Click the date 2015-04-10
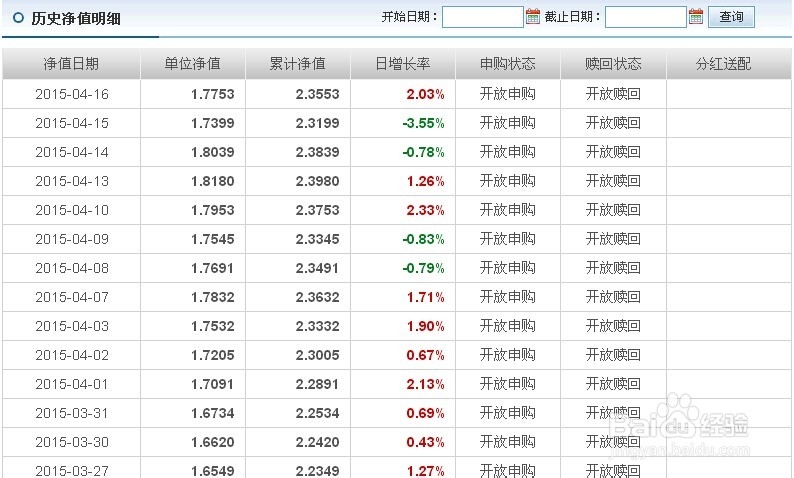Image resolution: width=794 pixels, height=478 pixels. click(72, 210)
